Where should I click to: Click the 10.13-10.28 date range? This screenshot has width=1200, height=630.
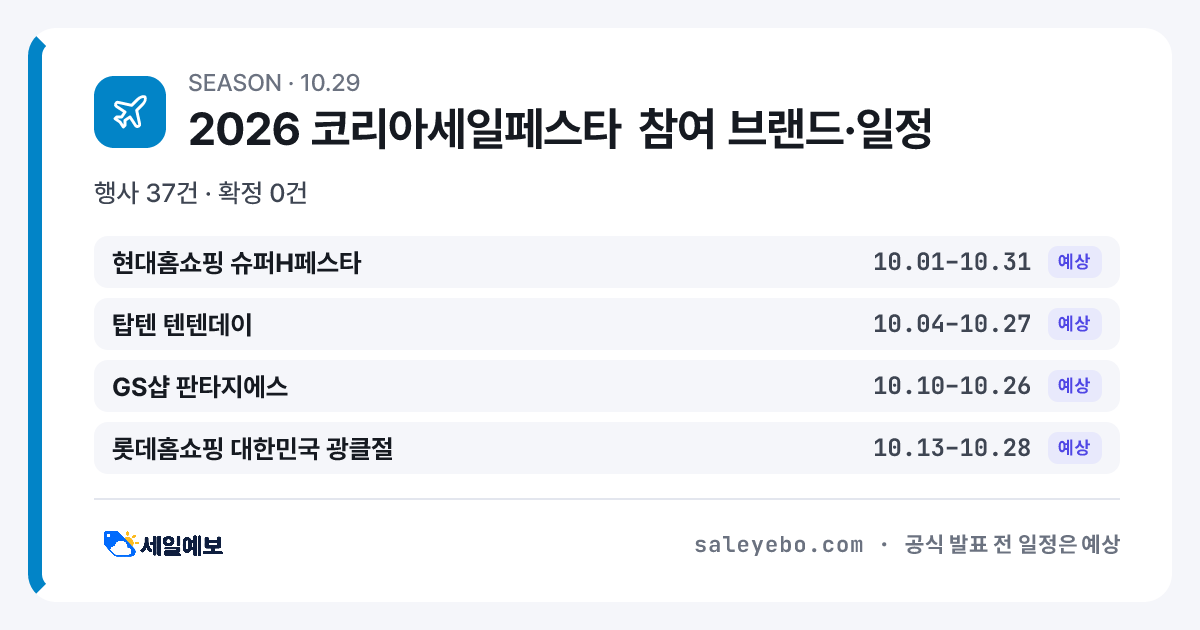[952, 448]
